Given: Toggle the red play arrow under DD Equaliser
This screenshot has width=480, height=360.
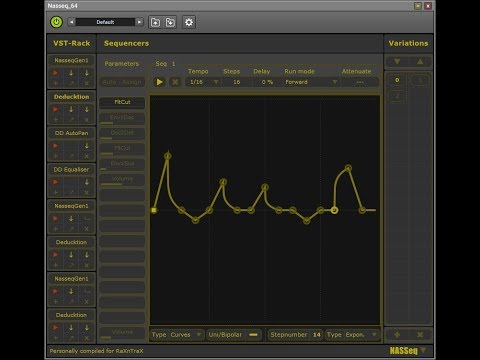Looking at the screenshot, I should (55, 182).
